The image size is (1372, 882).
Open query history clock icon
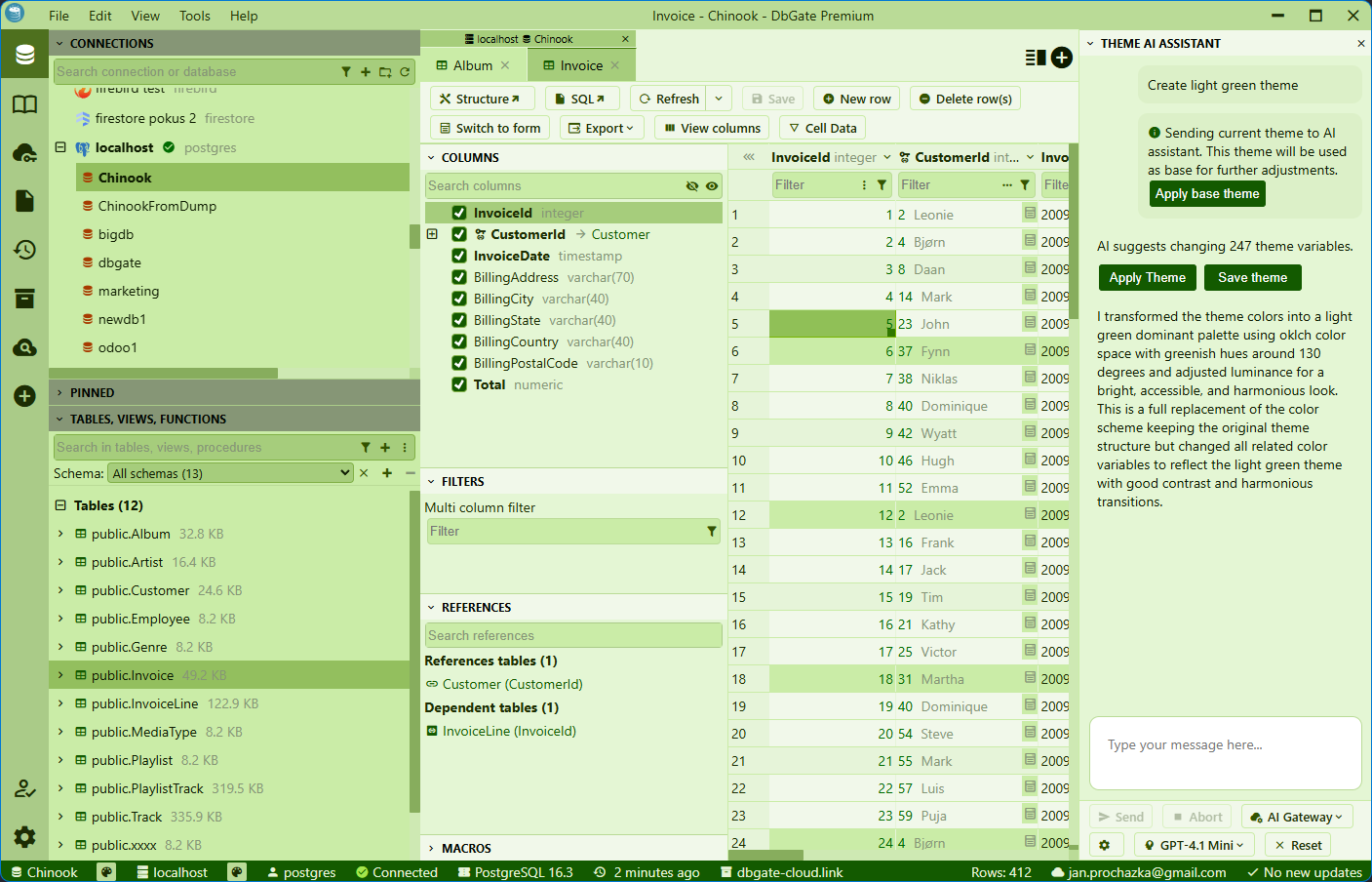click(24, 250)
